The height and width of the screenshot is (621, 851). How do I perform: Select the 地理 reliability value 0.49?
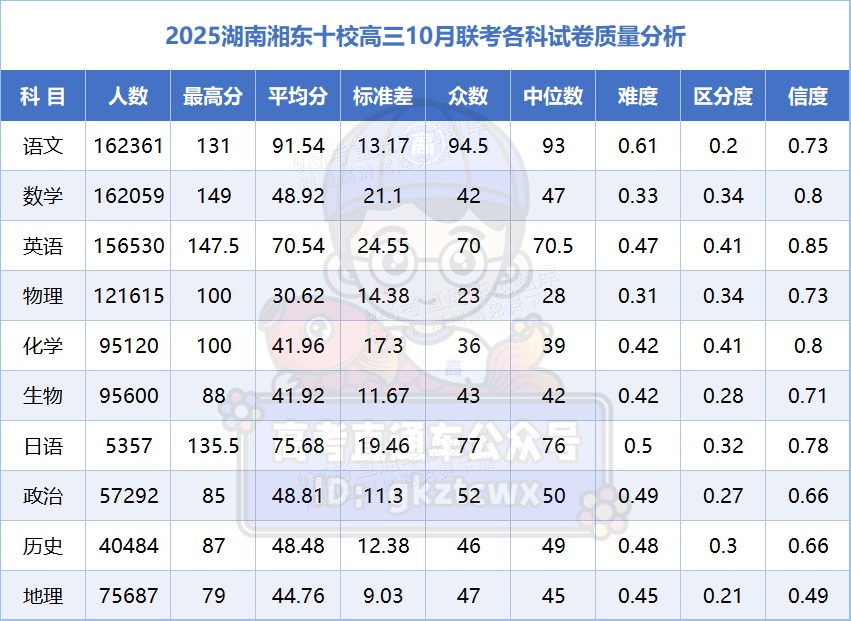[x=808, y=596]
